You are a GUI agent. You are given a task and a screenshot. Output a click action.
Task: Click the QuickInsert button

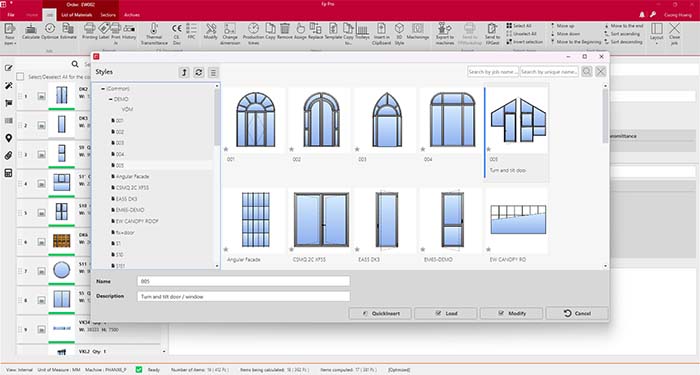[x=380, y=313]
